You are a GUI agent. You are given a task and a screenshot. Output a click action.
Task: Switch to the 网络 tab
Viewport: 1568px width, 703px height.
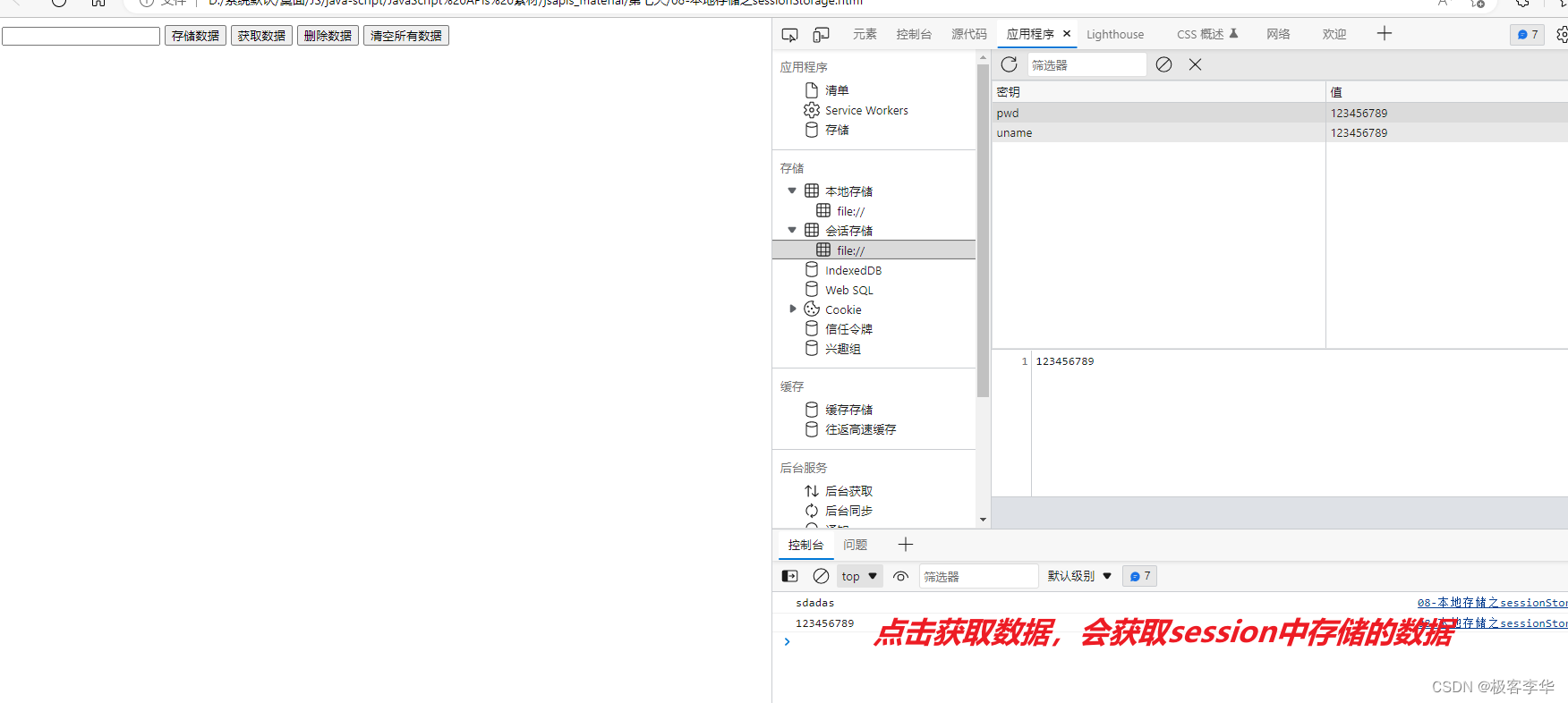pos(1278,34)
